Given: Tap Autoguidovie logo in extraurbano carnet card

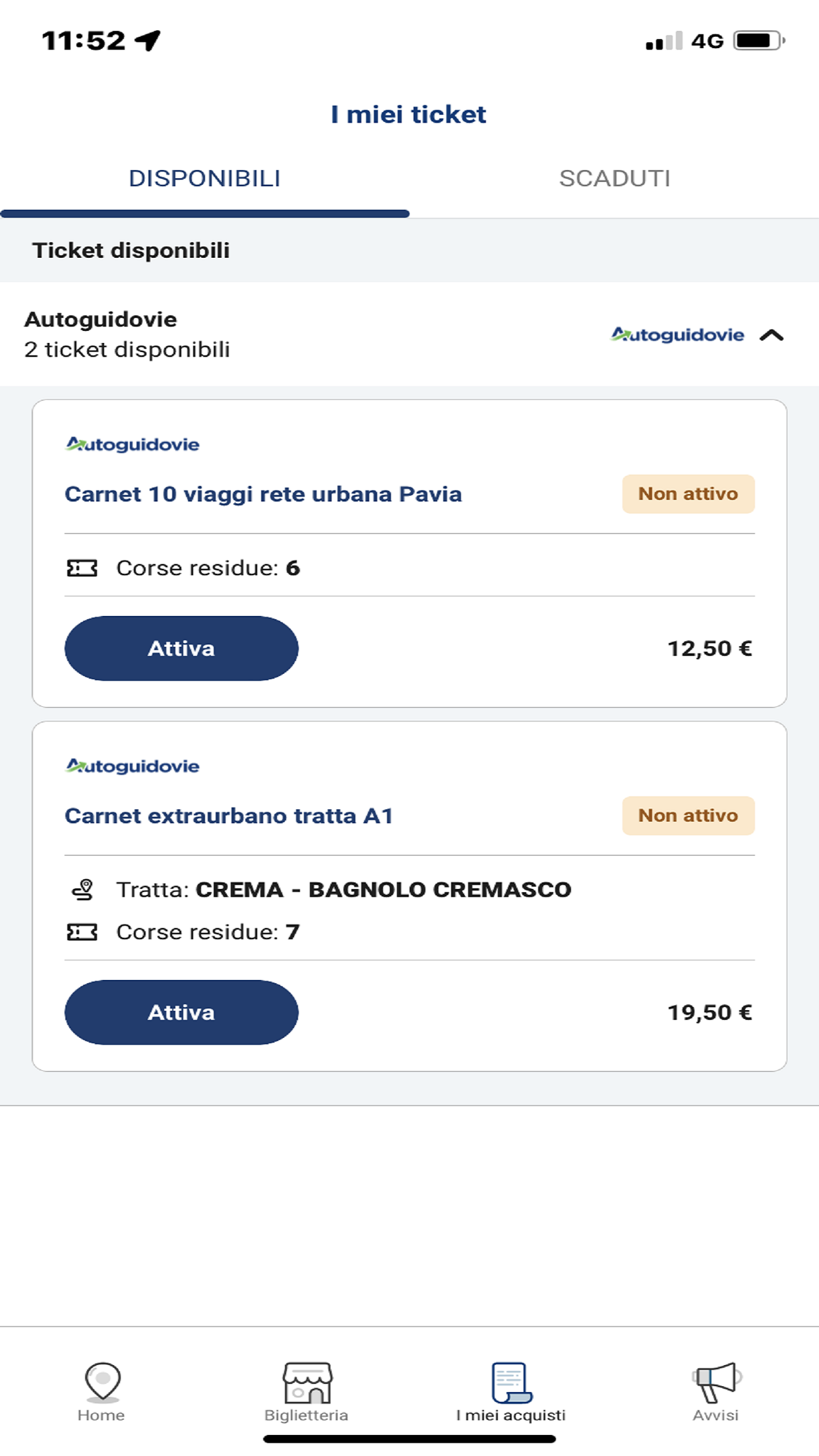Looking at the screenshot, I should click(133, 766).
